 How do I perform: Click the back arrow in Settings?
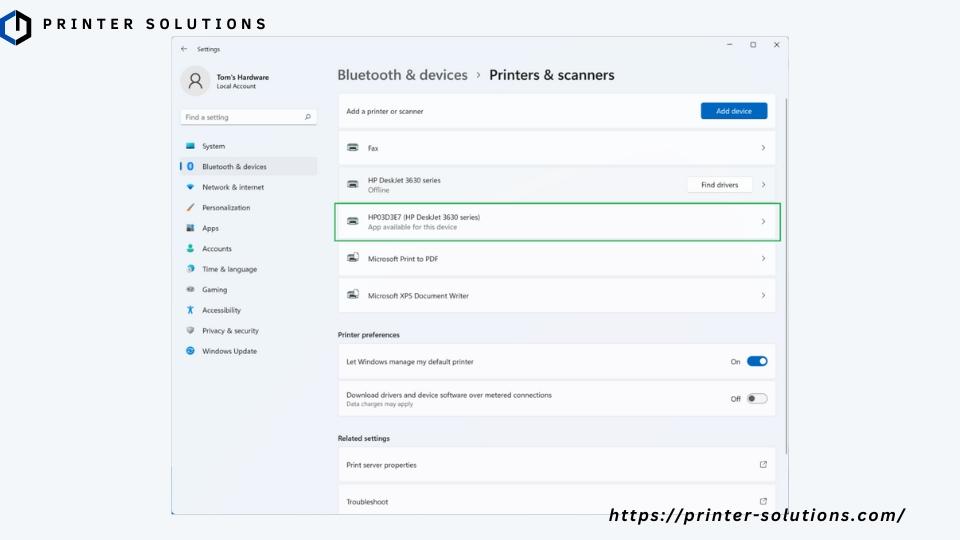184,49
